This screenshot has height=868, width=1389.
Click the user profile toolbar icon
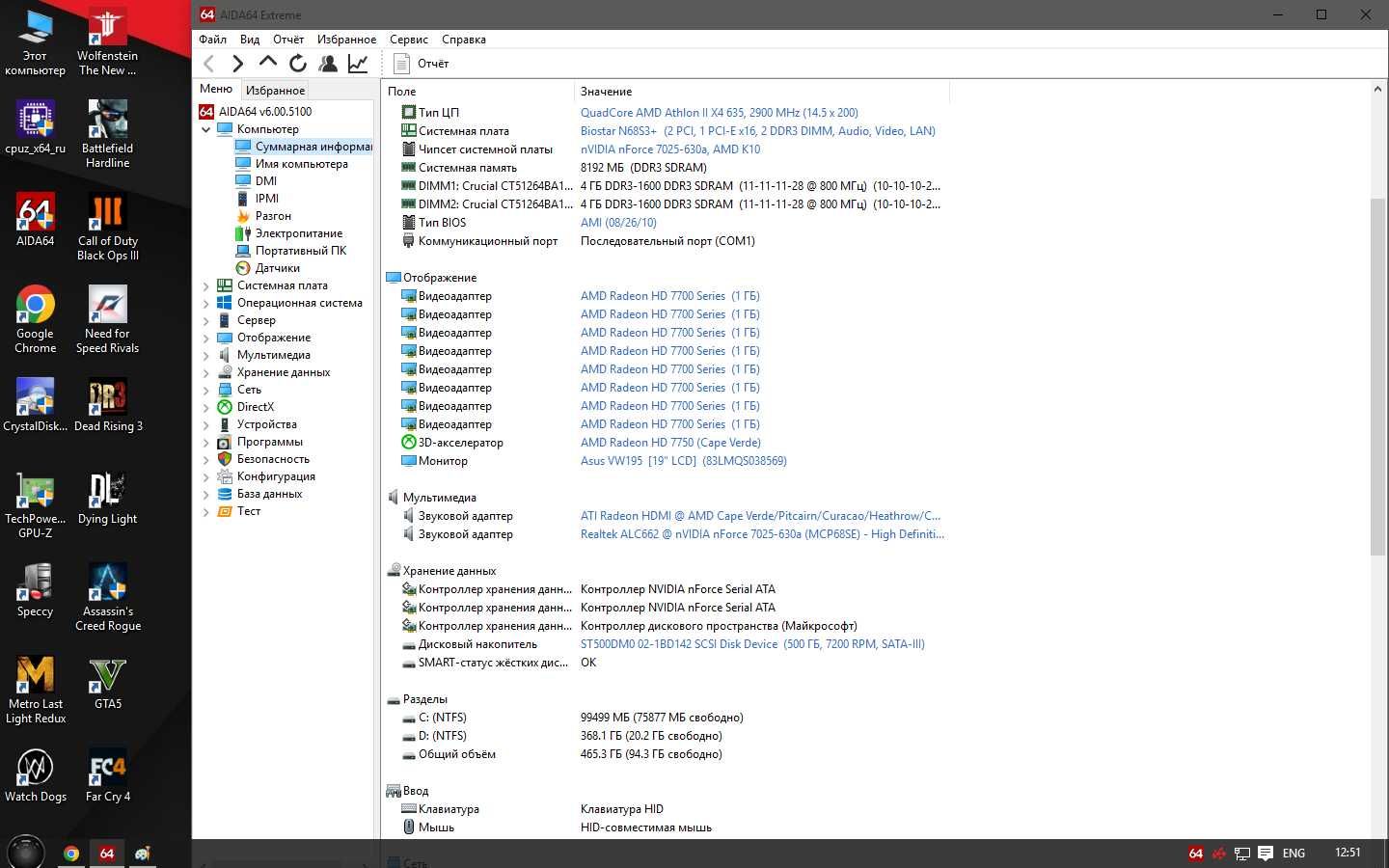tap(328, 64)
